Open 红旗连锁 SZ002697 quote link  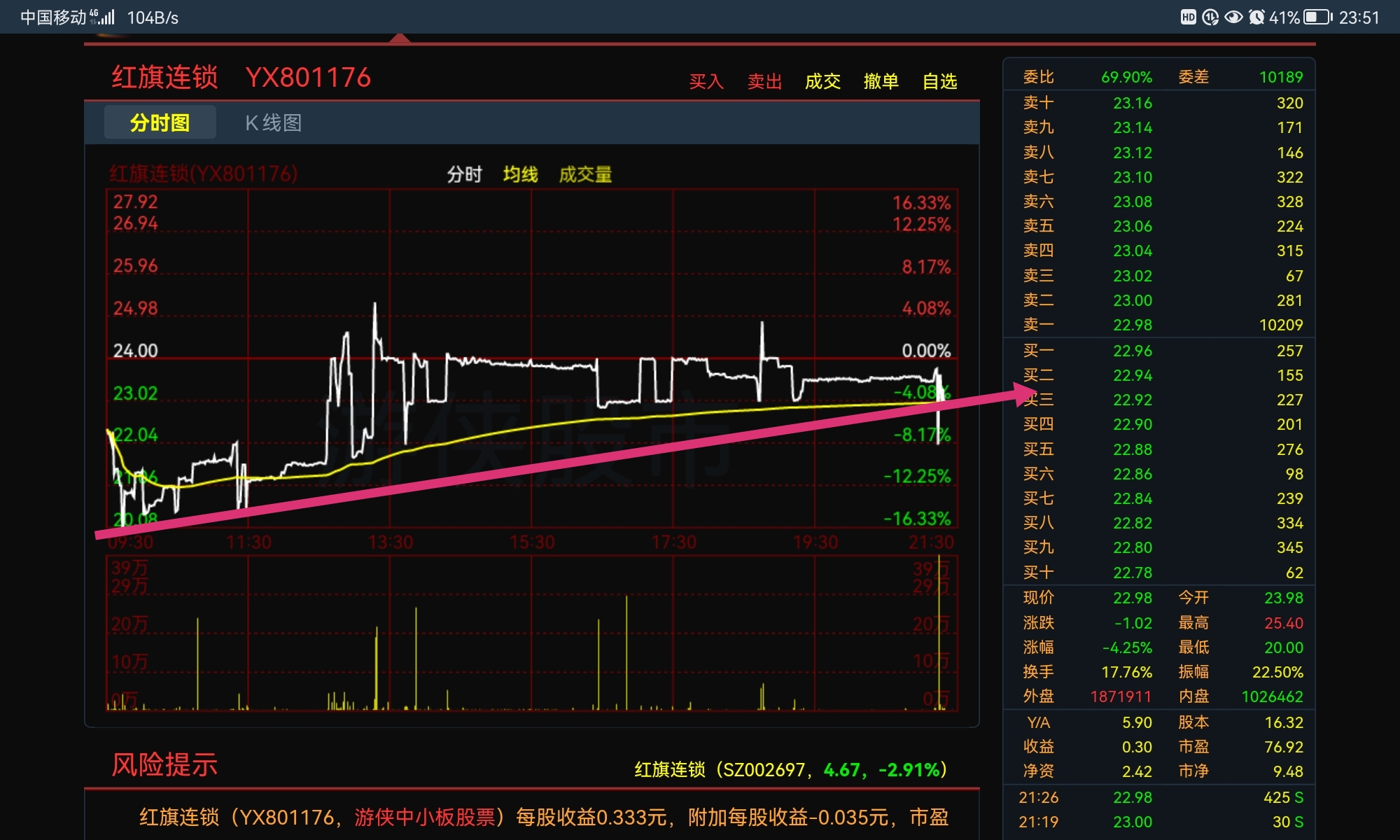coord(791,770)
